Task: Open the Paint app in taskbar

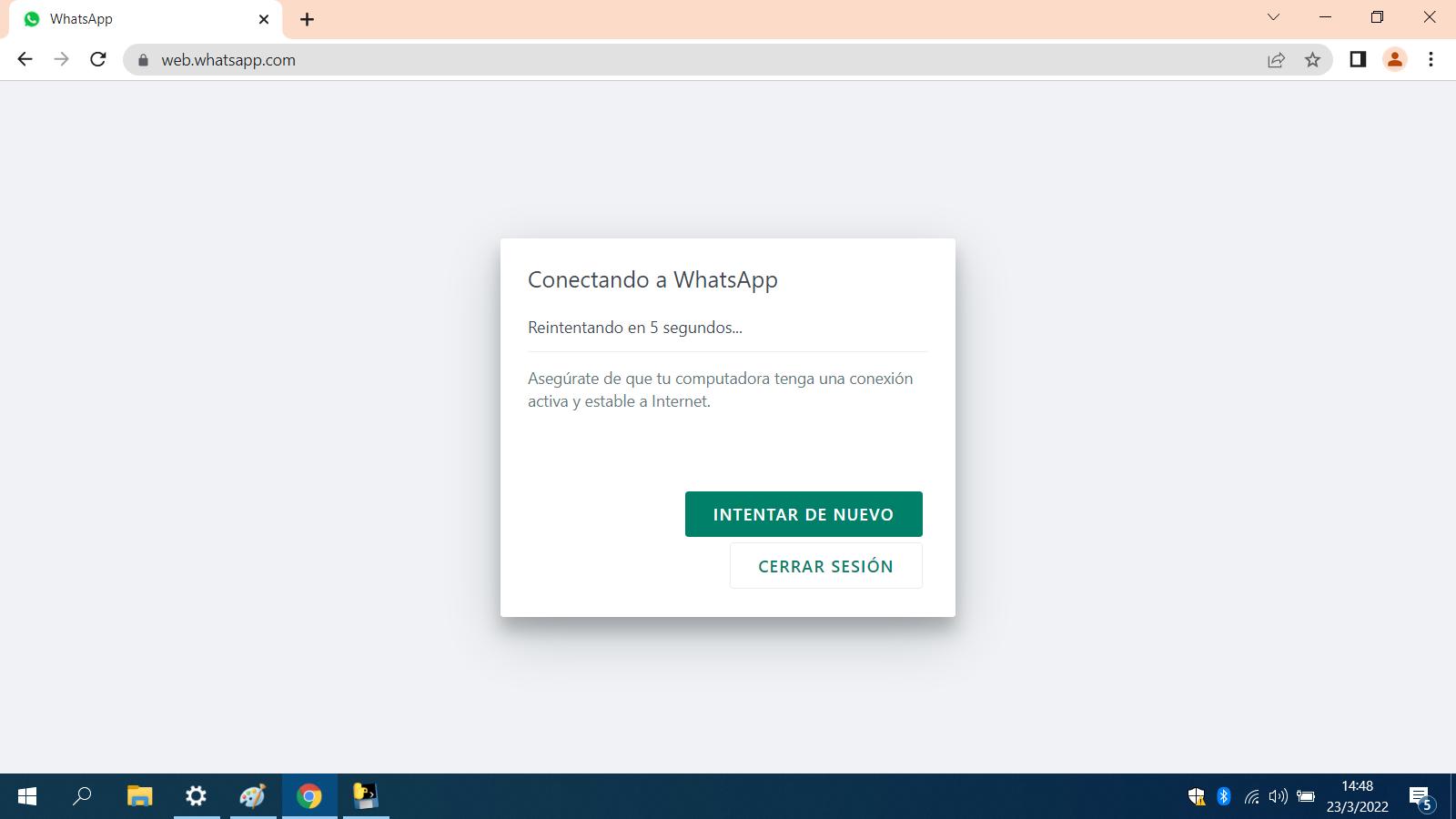Action: pos(252,796)
